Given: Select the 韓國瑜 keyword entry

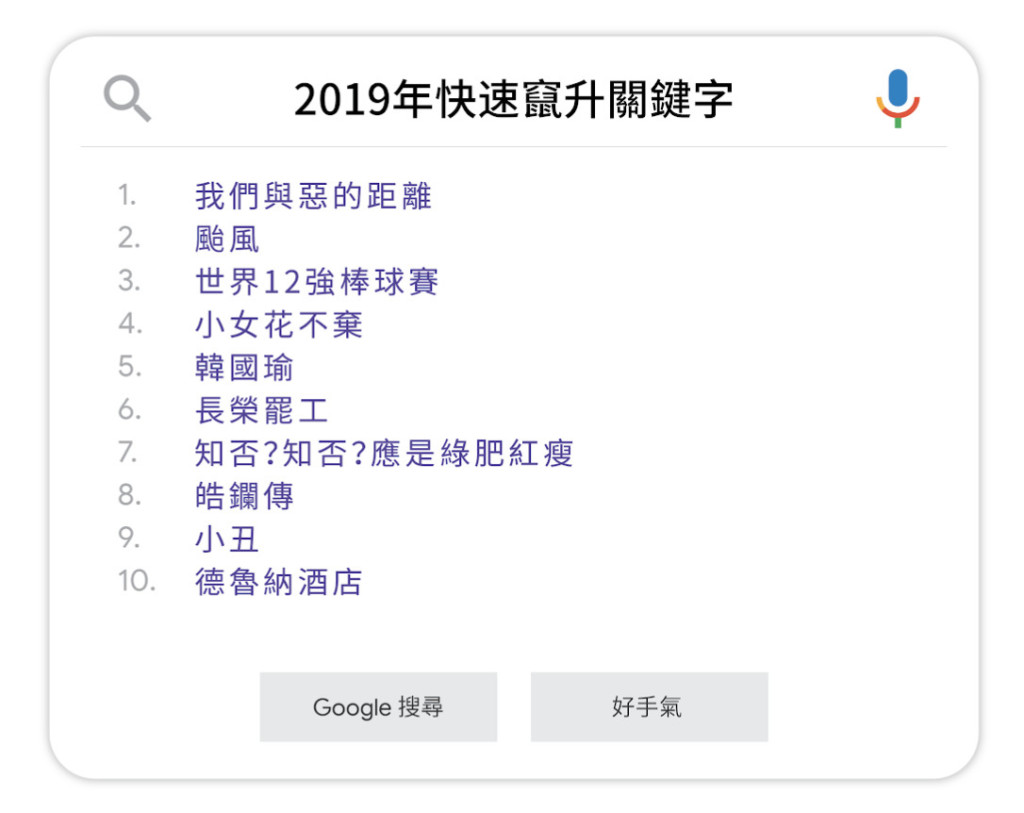Looking at the screenshot, I should coord(244,367).
